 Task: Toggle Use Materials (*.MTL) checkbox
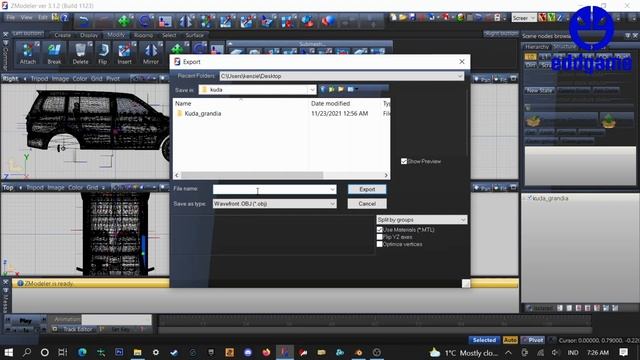(380, 230)
